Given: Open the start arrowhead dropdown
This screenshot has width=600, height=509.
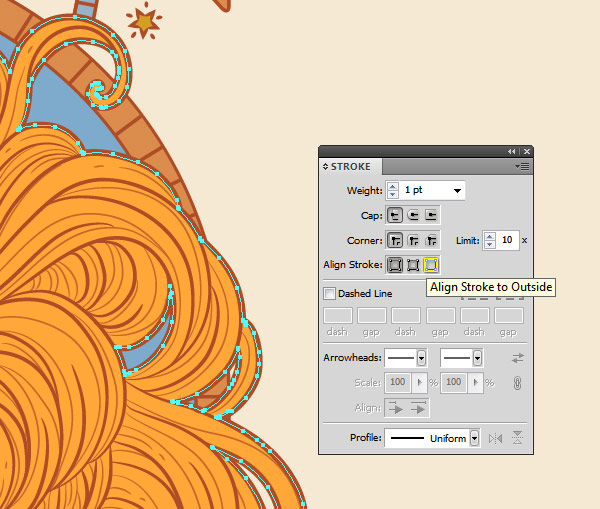Looking at the screenshot, I should [421, 357].
